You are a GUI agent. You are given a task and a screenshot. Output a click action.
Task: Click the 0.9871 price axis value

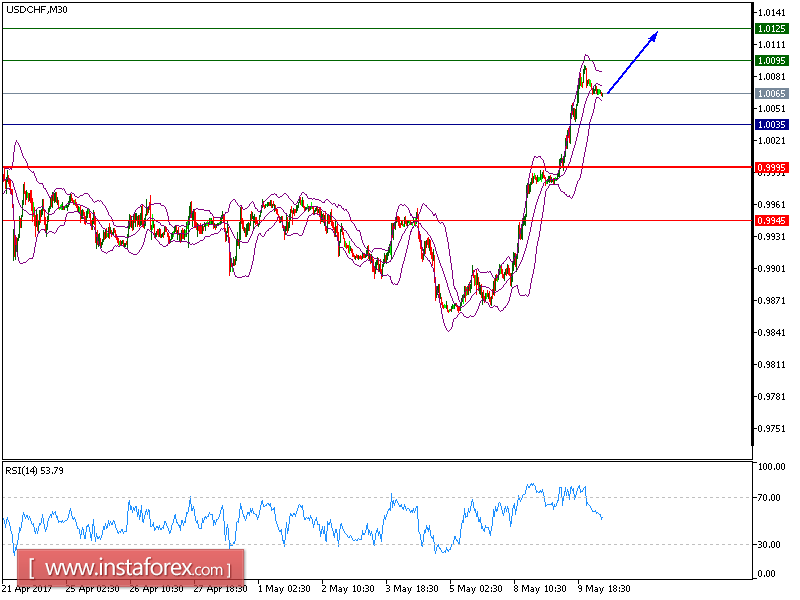click(771, 301)
